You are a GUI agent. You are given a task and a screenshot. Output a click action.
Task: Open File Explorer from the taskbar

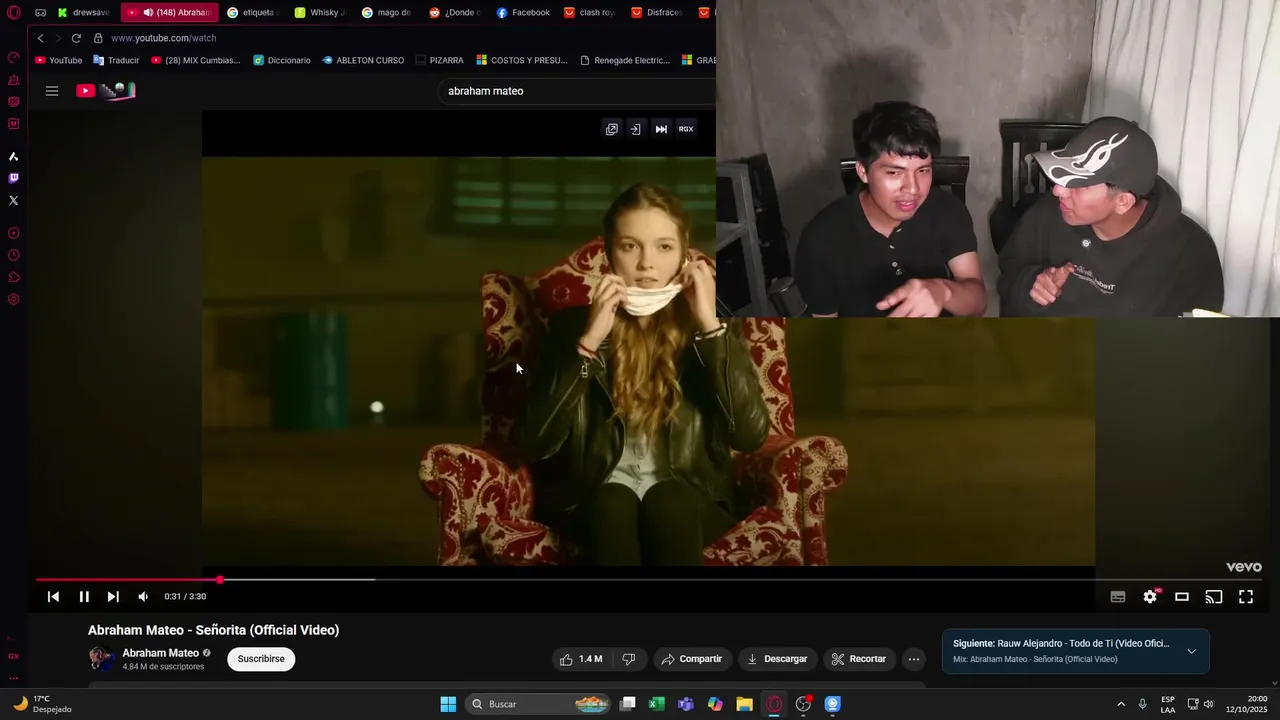744,704
